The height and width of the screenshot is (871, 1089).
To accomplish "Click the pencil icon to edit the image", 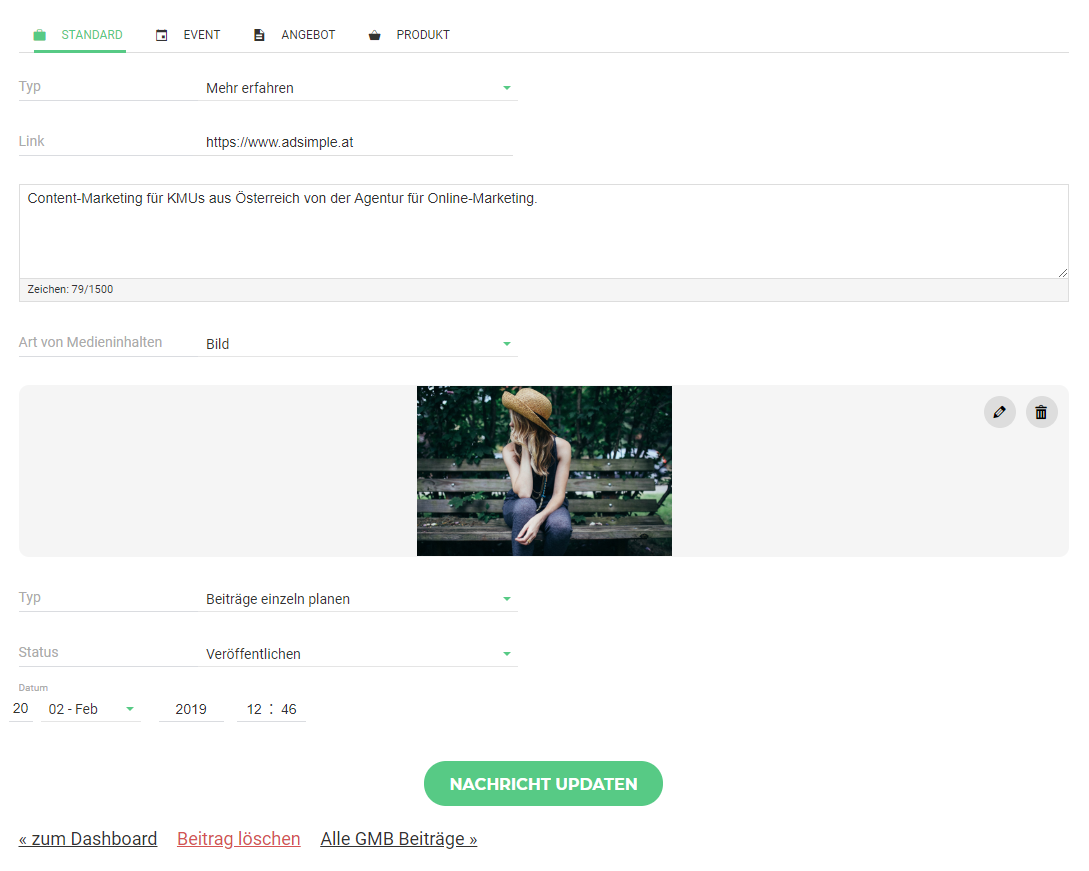I will pos(999,411).
